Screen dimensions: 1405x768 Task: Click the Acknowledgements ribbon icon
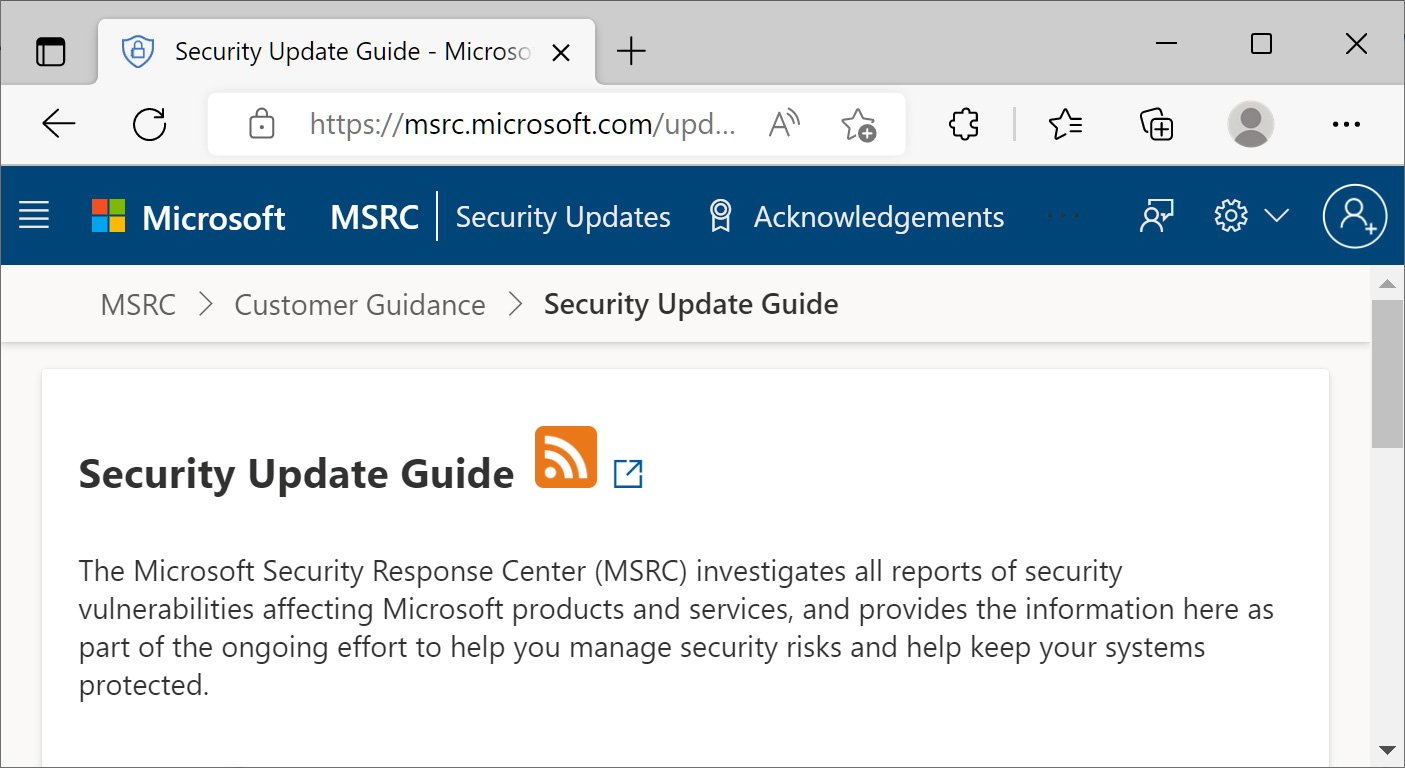720,216
